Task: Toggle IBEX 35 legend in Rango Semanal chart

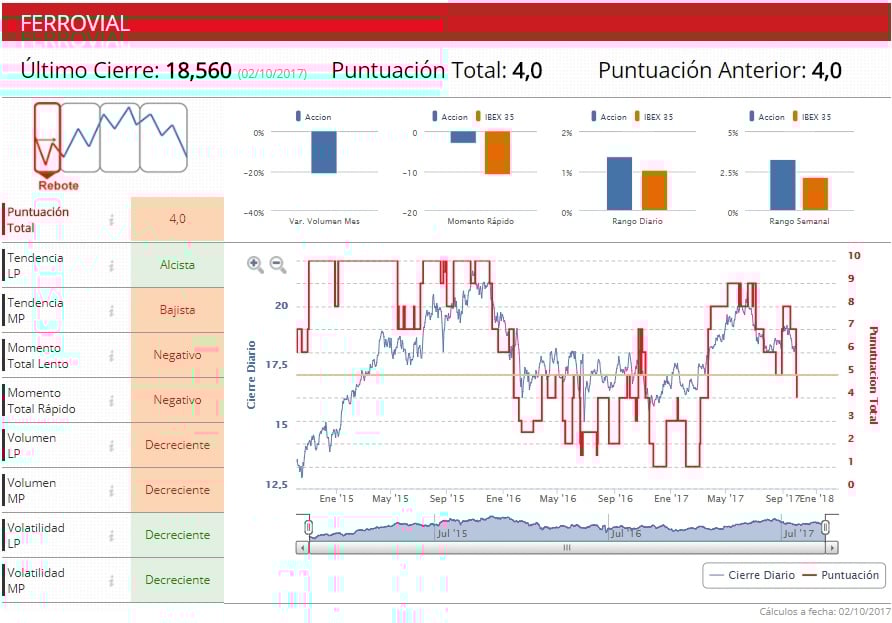Action: (812, 117)
